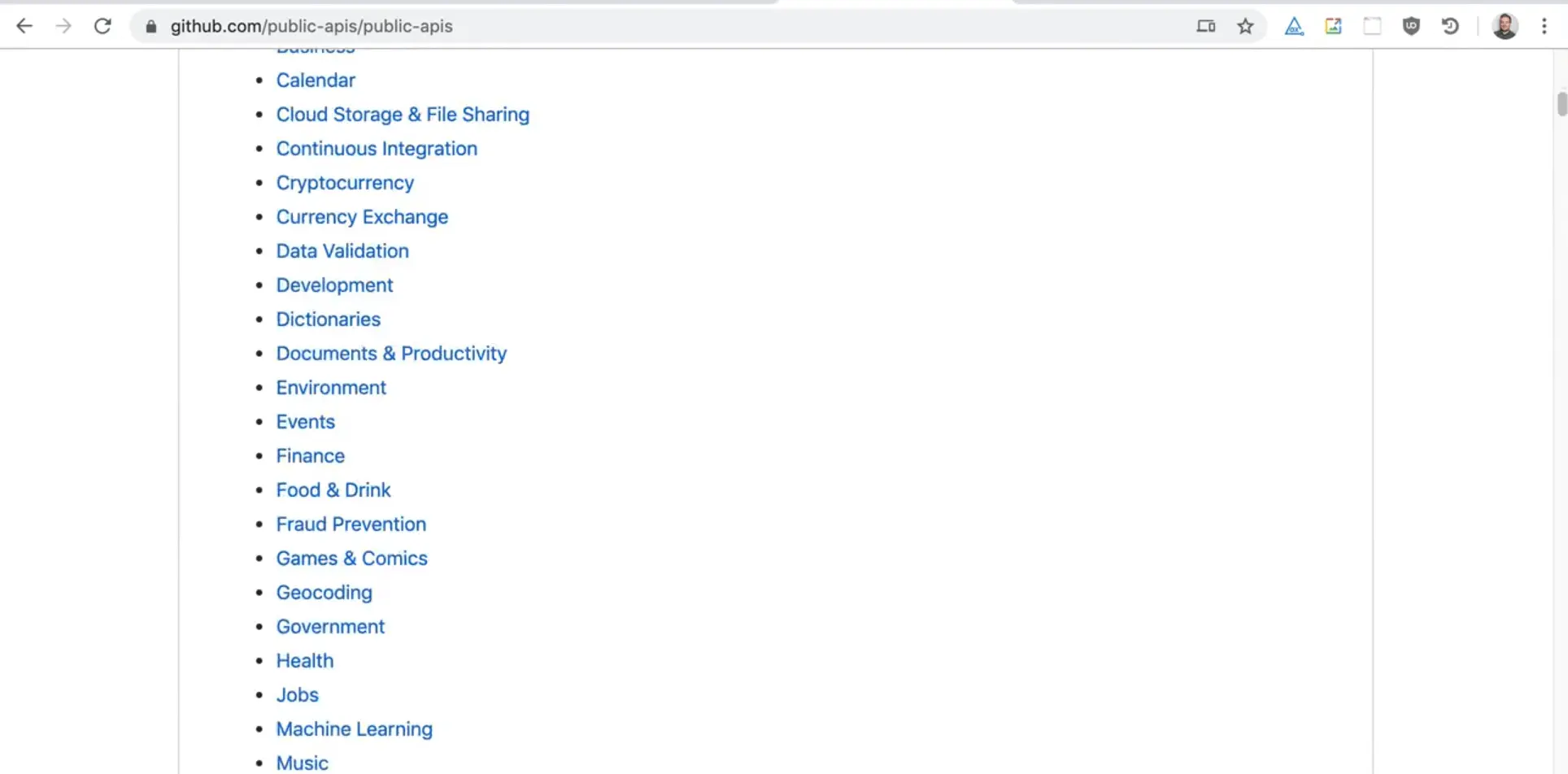This screenshot has width=1568, height=774.
Task: Open the Cryptocurrency category link
Action: 345,183
